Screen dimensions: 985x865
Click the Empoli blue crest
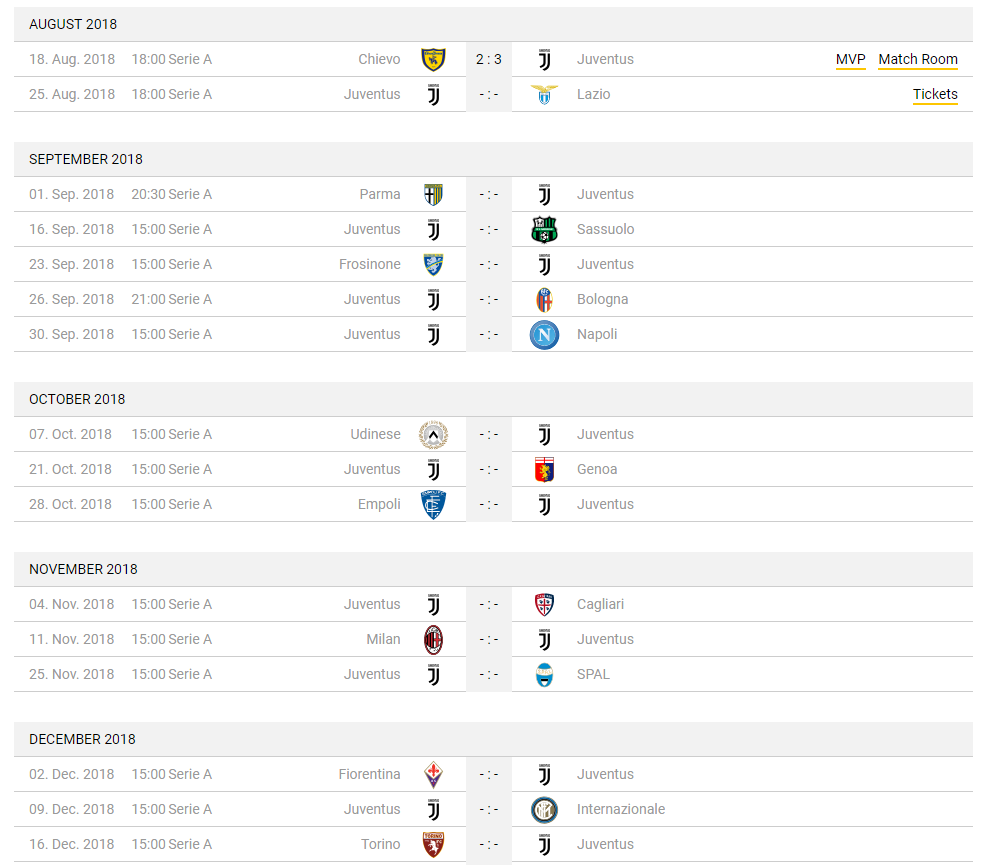click(x=433, y=504)
